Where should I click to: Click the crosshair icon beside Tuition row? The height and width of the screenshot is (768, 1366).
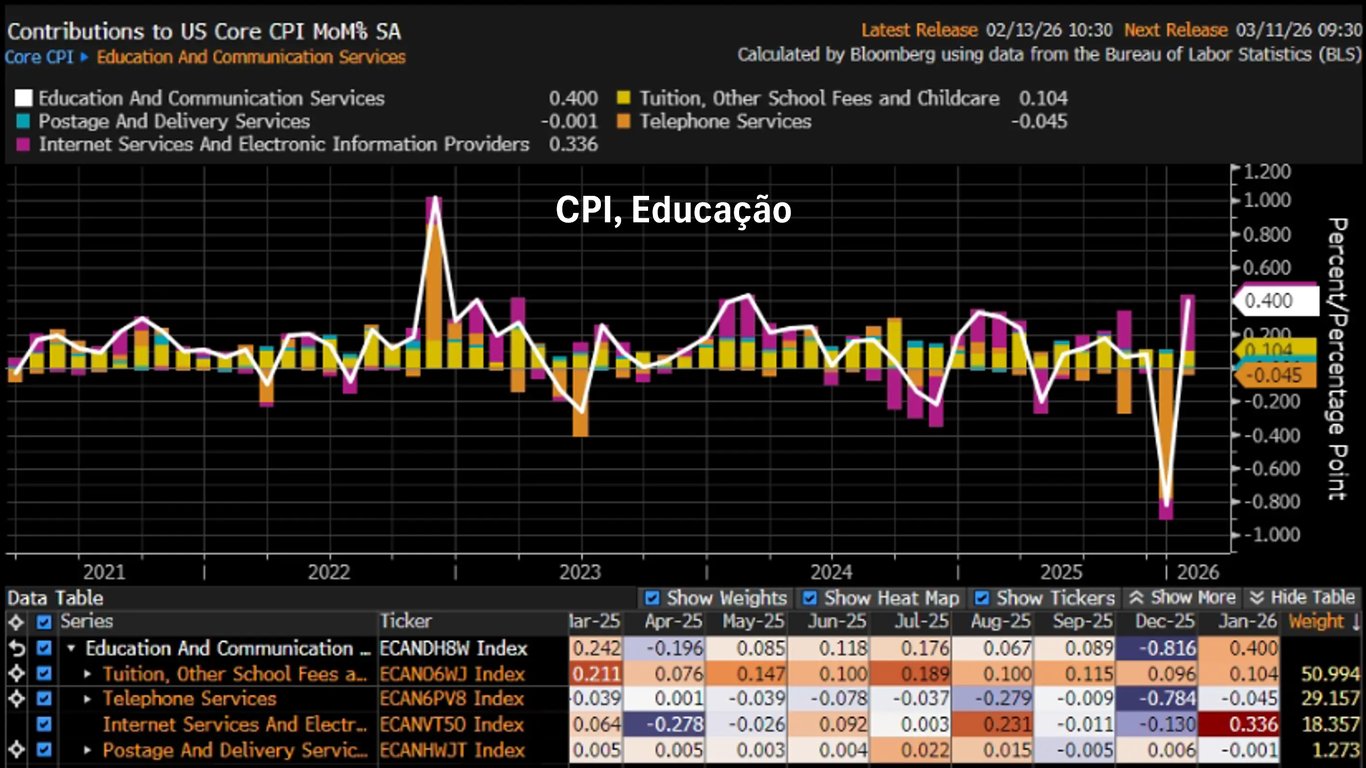(15, 674)
